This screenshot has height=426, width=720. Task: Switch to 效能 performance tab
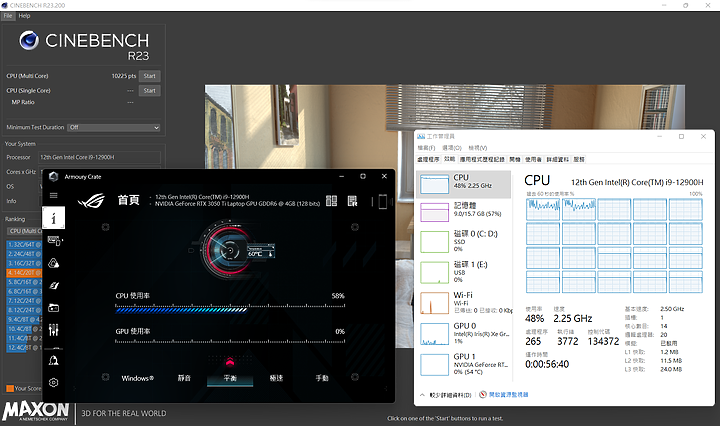[450, 159]
